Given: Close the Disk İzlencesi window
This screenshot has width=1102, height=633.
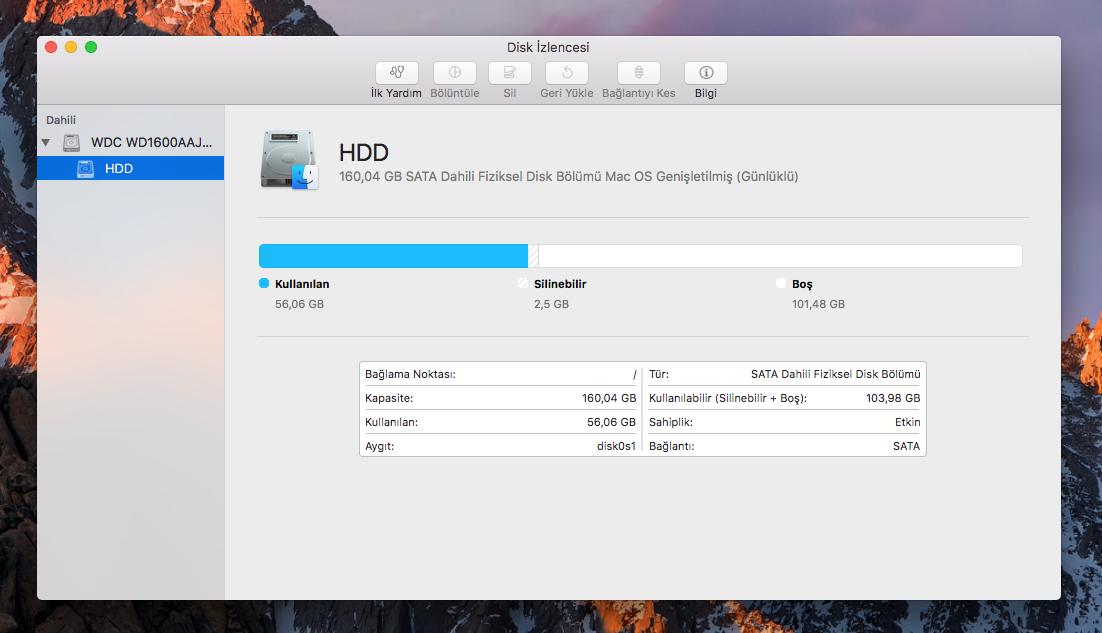Looking at the screenshot, I should 51,47.
